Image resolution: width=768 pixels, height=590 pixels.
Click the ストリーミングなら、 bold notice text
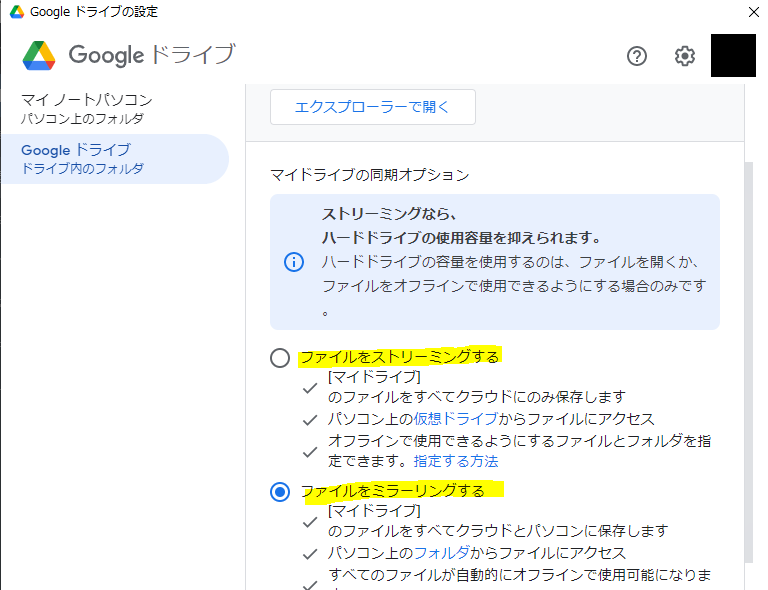pos(389,214)
